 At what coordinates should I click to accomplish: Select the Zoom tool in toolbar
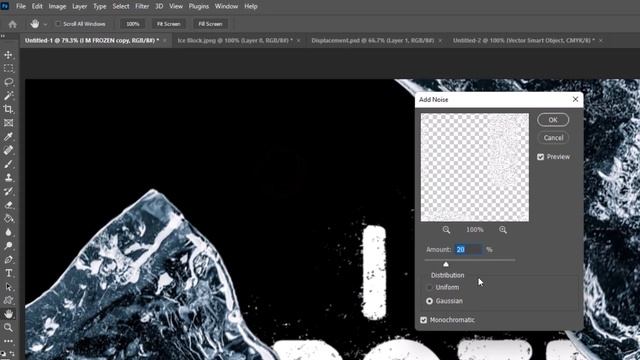(x=8, y=327)
